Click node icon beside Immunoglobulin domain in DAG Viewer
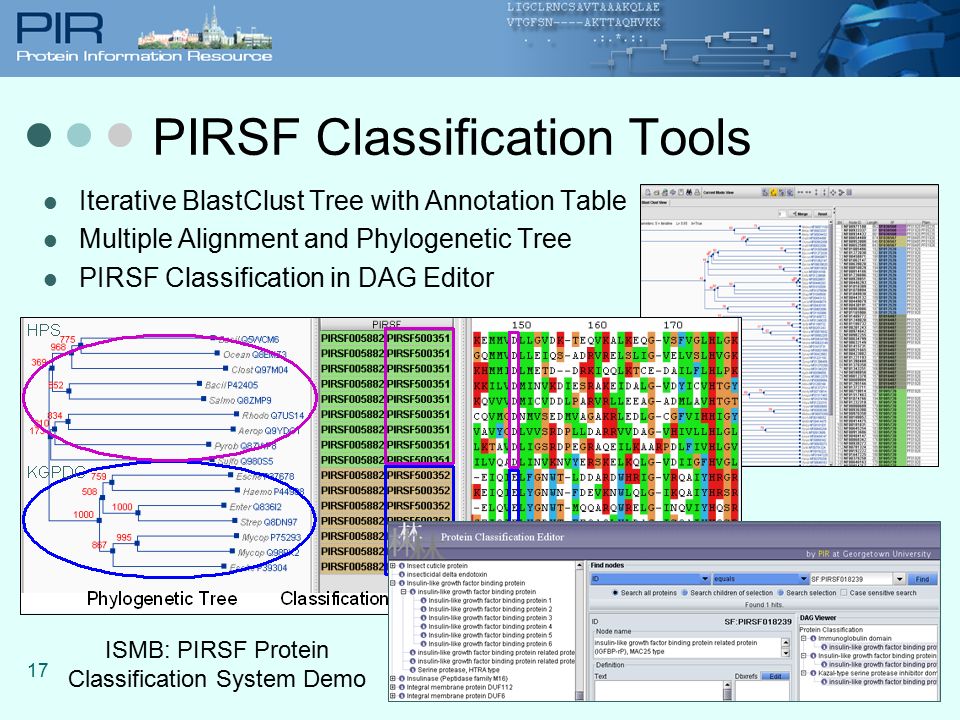 click(x=813, y=638)
